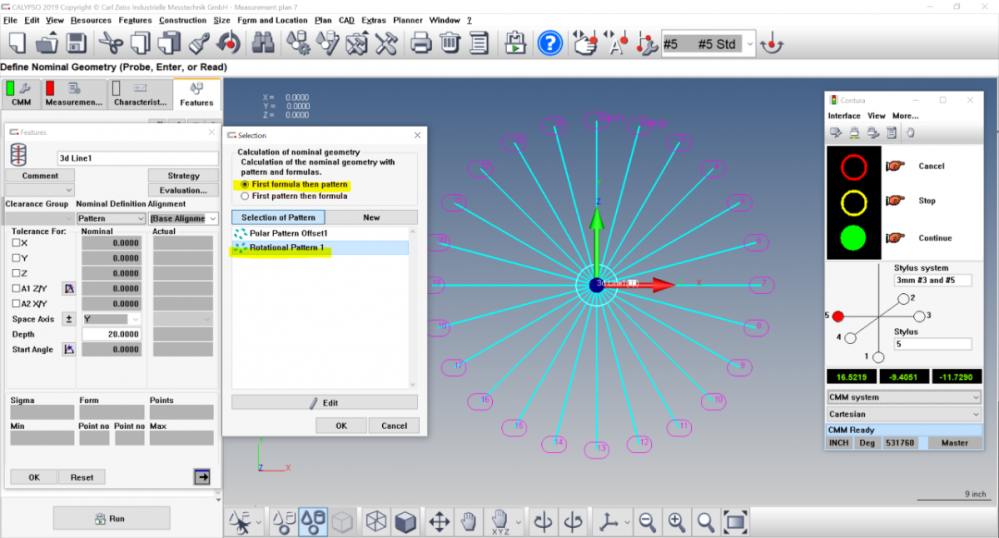Viewport: 999px width, 538px height.
Task: Select Rotational Pattern 1 in list
Action: pyautogui.click(x=320, y=247)
